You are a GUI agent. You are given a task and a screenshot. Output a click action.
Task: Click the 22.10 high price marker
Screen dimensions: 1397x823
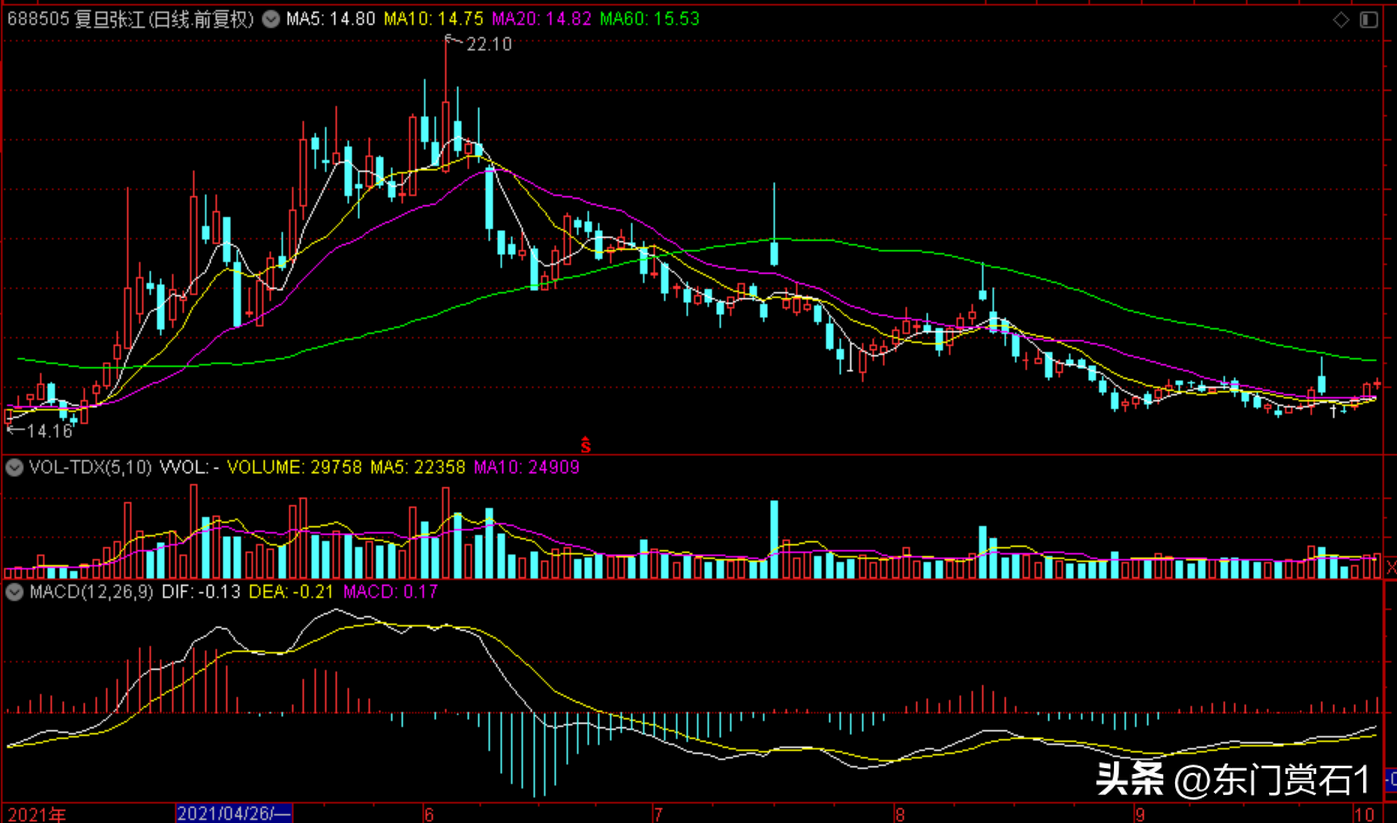pyautogui.click(x=487, y=44)
